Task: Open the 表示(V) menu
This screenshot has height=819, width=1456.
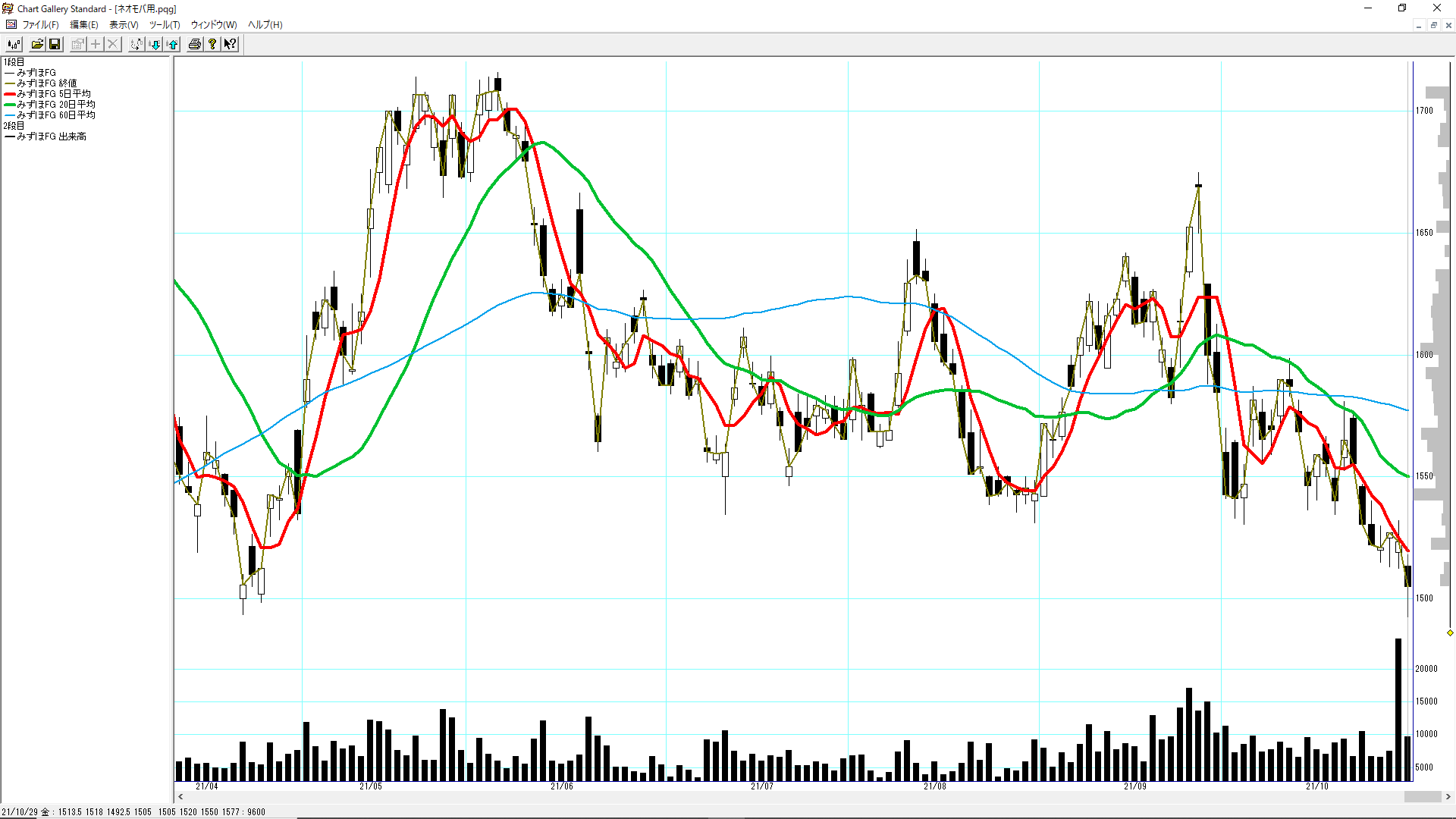Action: pyautogui.click(x=124, y=24)
